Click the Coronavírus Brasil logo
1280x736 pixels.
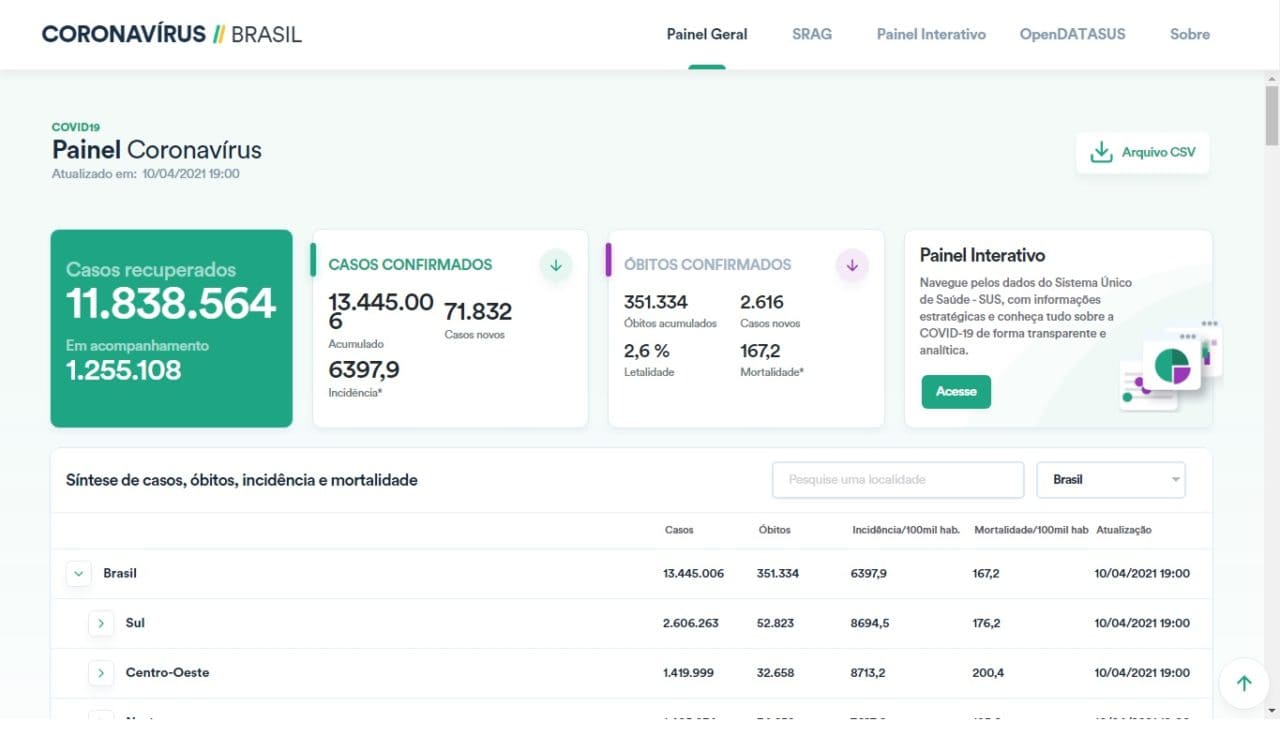pos(171,34)
